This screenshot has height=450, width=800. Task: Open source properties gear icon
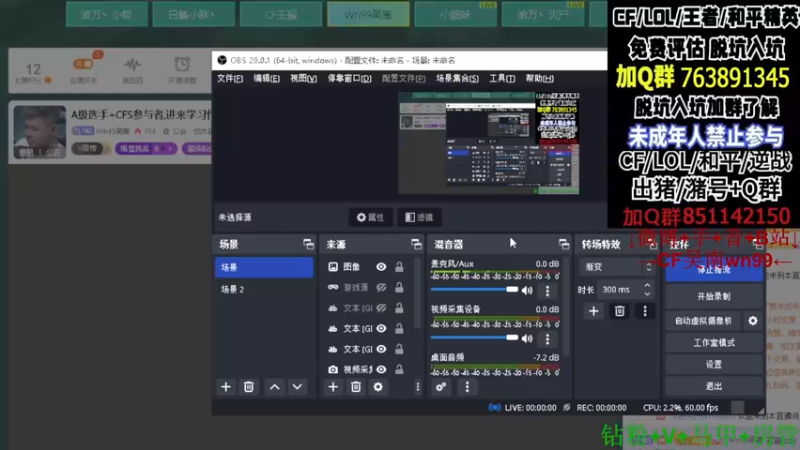378,387
